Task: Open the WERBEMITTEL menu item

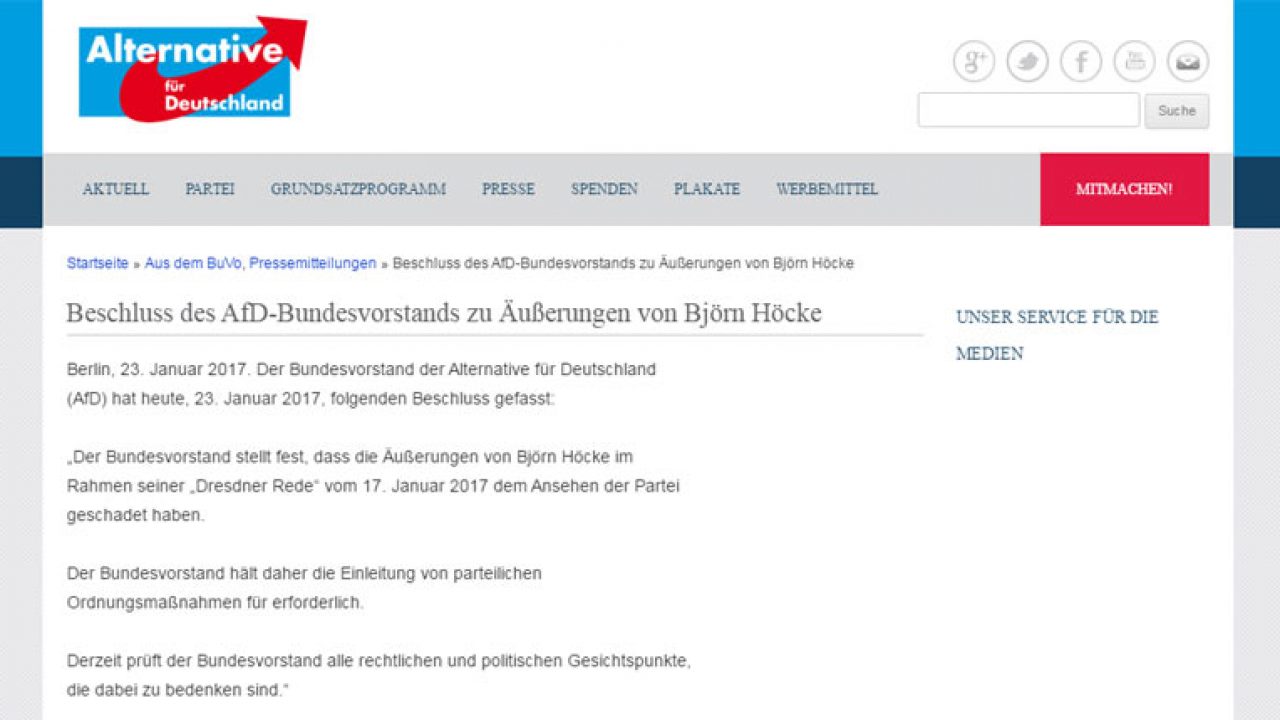Action: coord(827,189)
